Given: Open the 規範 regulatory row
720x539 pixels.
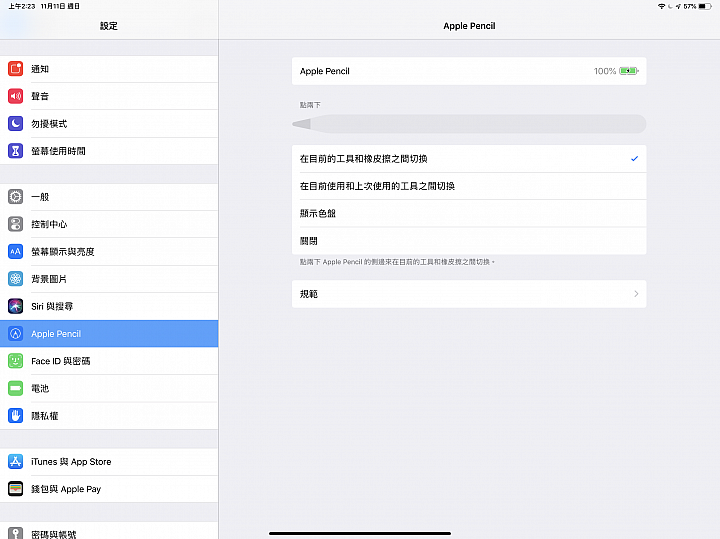Looking at the screenshot, I should pyautogui.click(x=469, y=294).
